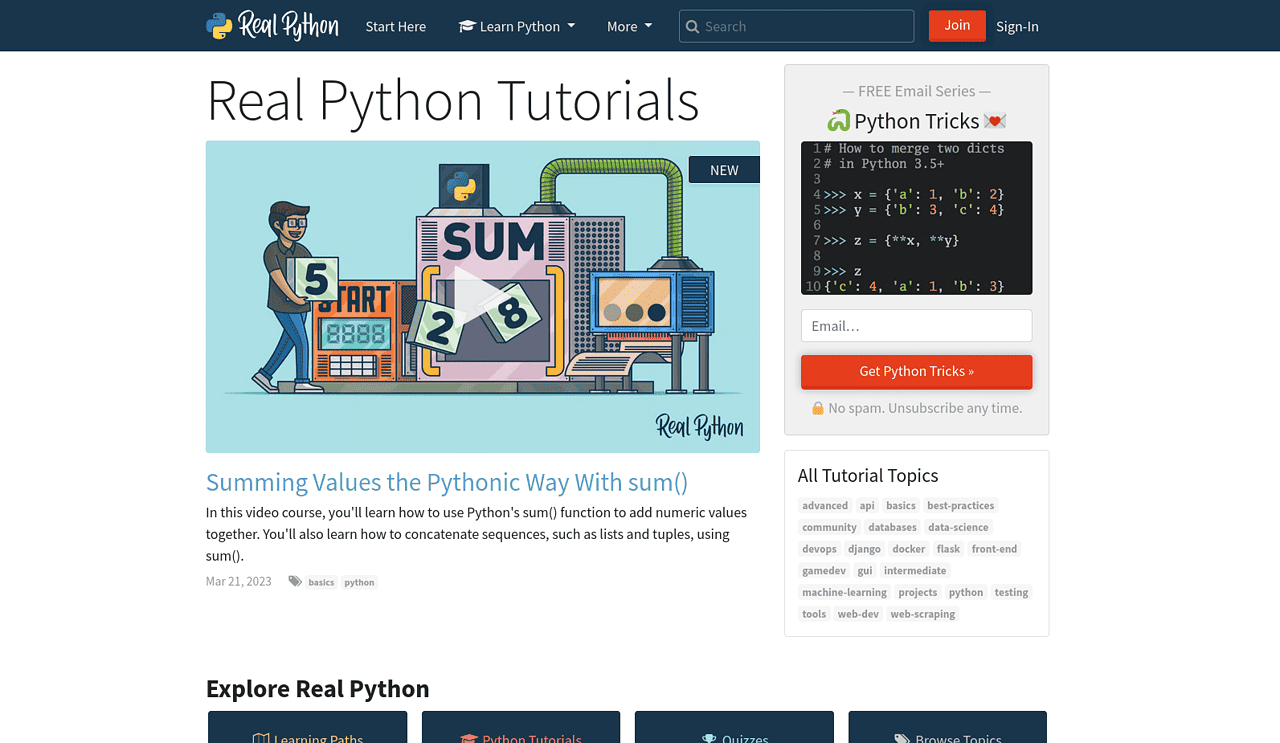Click the trophy icon on Quizzes card
The height and width of the screenshot is (743, 1280).
(709, 739)
